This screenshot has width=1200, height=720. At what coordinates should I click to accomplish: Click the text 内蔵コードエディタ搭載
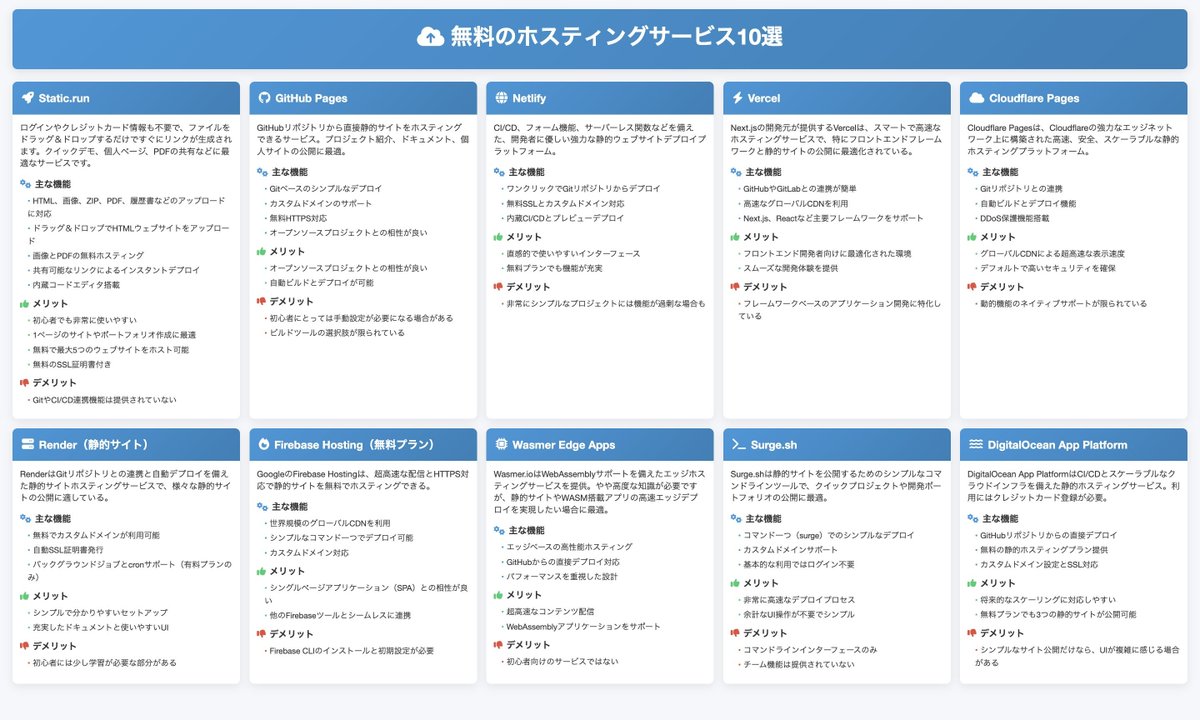pos(76,285)
